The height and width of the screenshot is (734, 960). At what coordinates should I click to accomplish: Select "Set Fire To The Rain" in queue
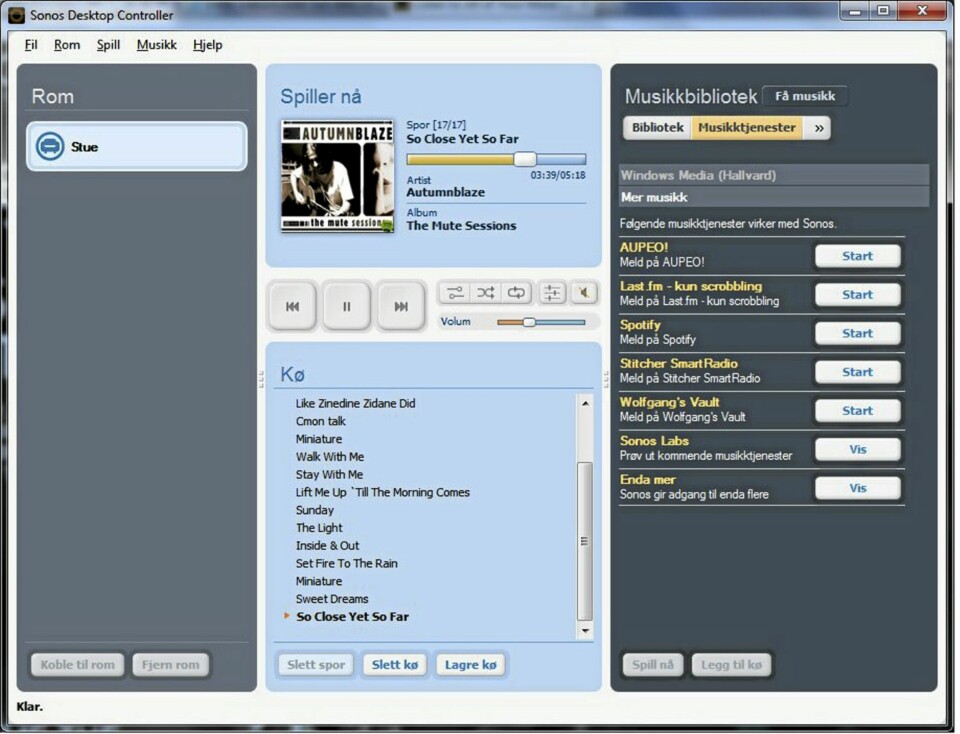click(x=347, y=563)
